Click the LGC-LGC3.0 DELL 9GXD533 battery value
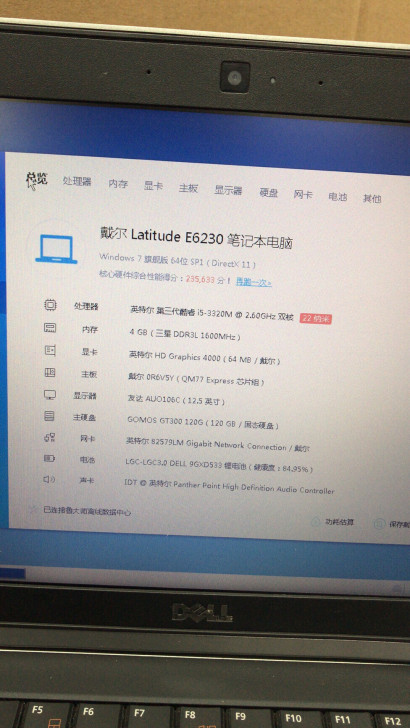This screenshot has width=410, height=728. pyautogui.click(x=219, y=466)
